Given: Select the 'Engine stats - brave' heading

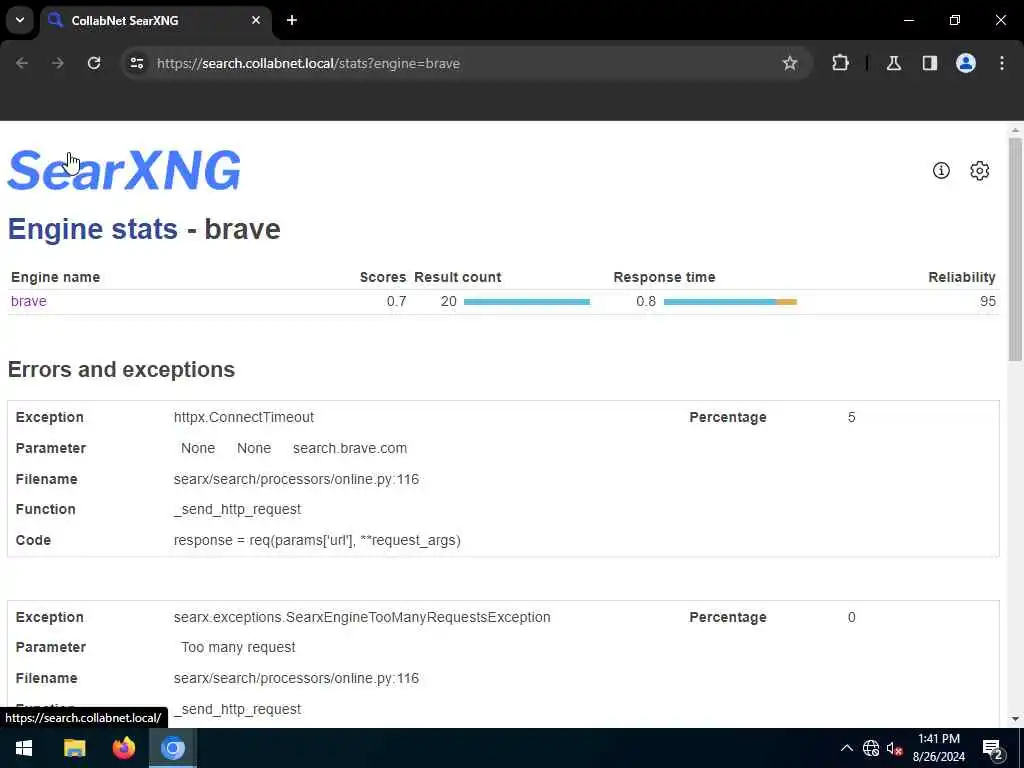Looking at the screenshot, I should 144,229.
